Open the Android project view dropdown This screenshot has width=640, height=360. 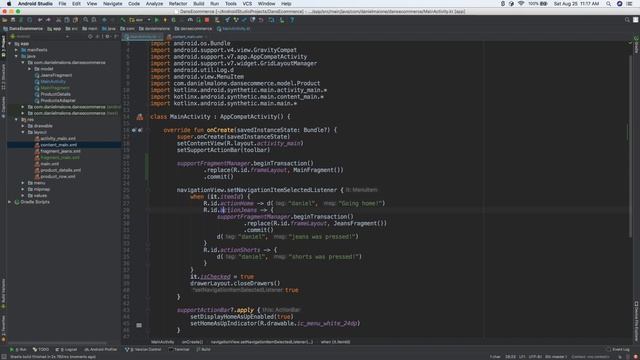39,36
